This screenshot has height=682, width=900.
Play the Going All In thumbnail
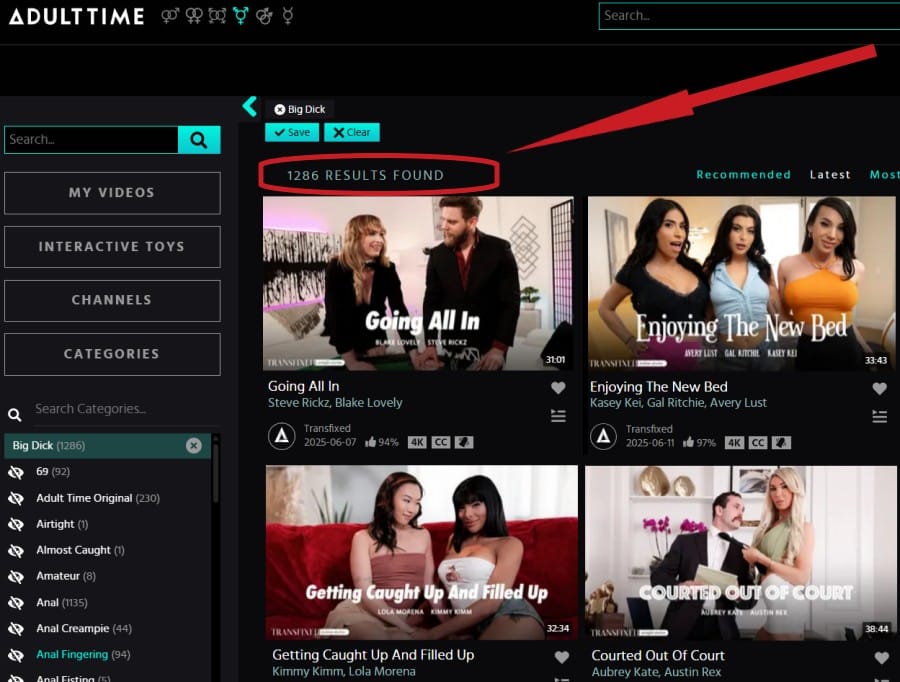point(418,284)
